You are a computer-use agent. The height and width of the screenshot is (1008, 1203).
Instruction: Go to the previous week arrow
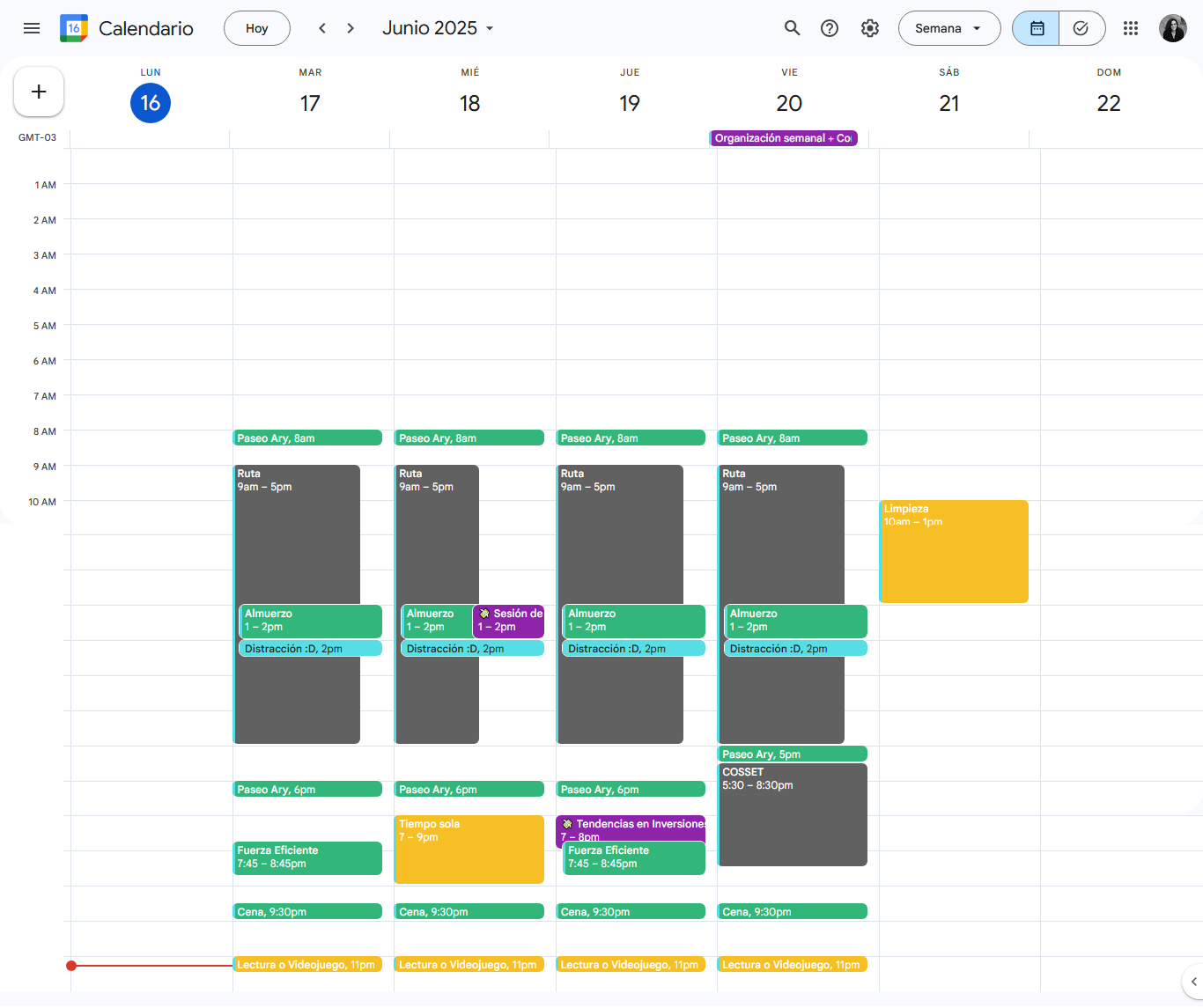point(322,28)
